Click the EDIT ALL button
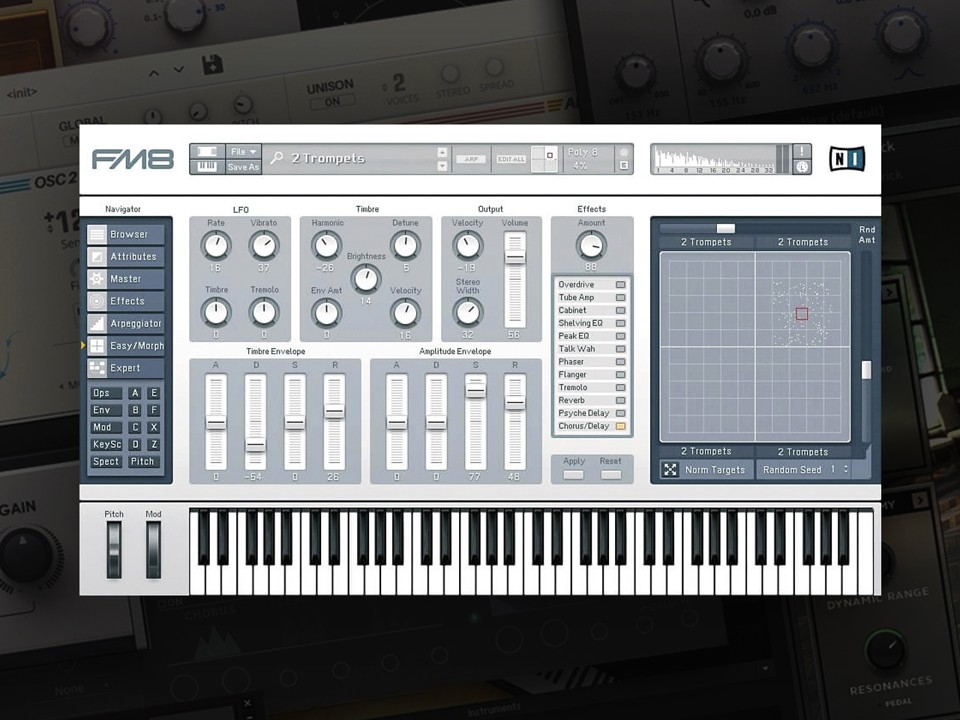The width and height of the screenshot is (960, 720). 511,159
